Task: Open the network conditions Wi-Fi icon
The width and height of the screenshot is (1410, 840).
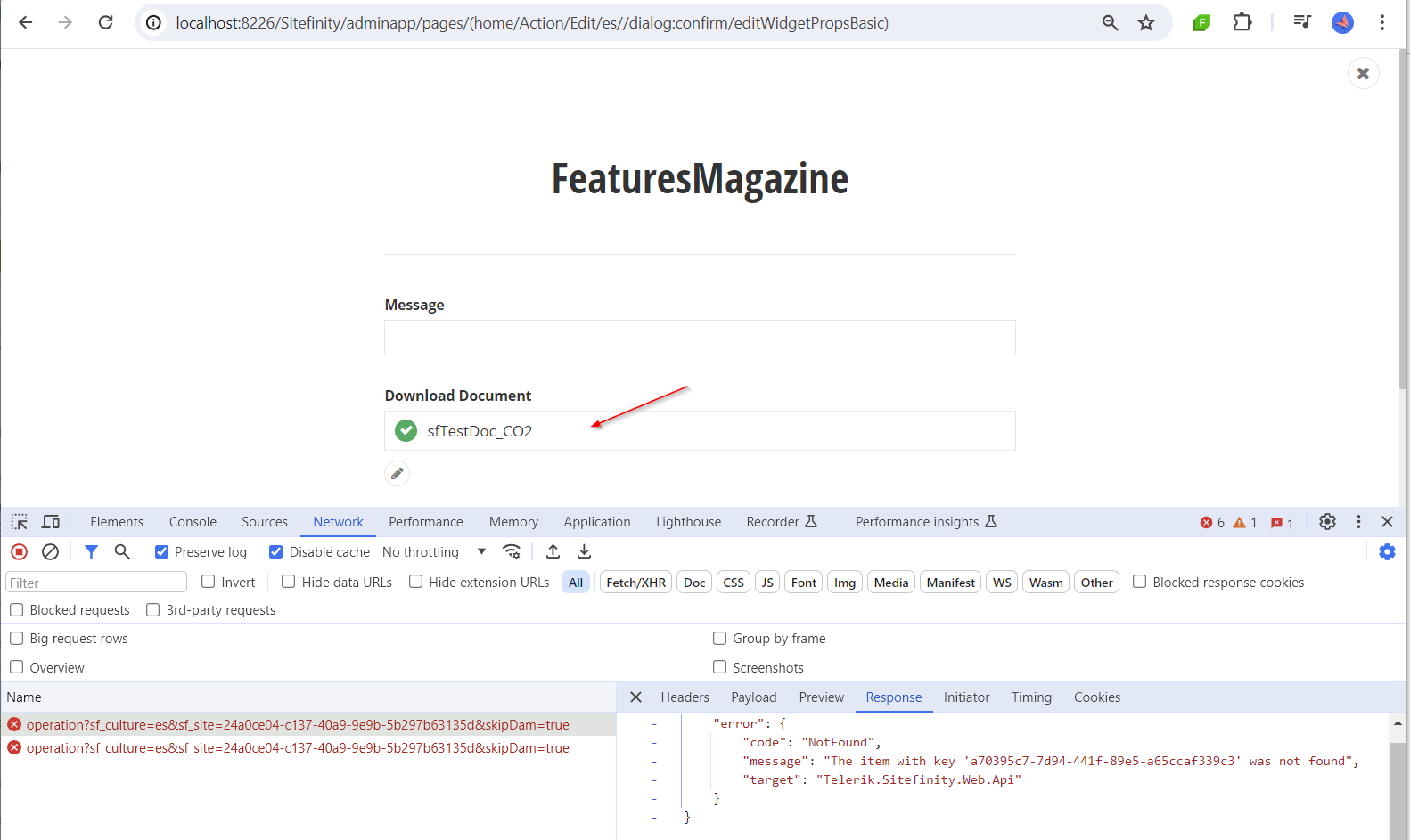Action: tap(512, 552)
